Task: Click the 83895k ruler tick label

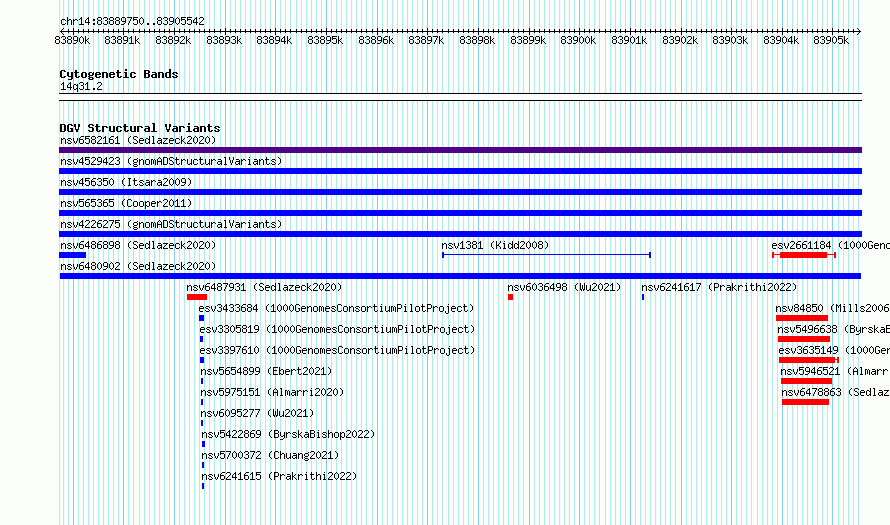Action: 325,40
